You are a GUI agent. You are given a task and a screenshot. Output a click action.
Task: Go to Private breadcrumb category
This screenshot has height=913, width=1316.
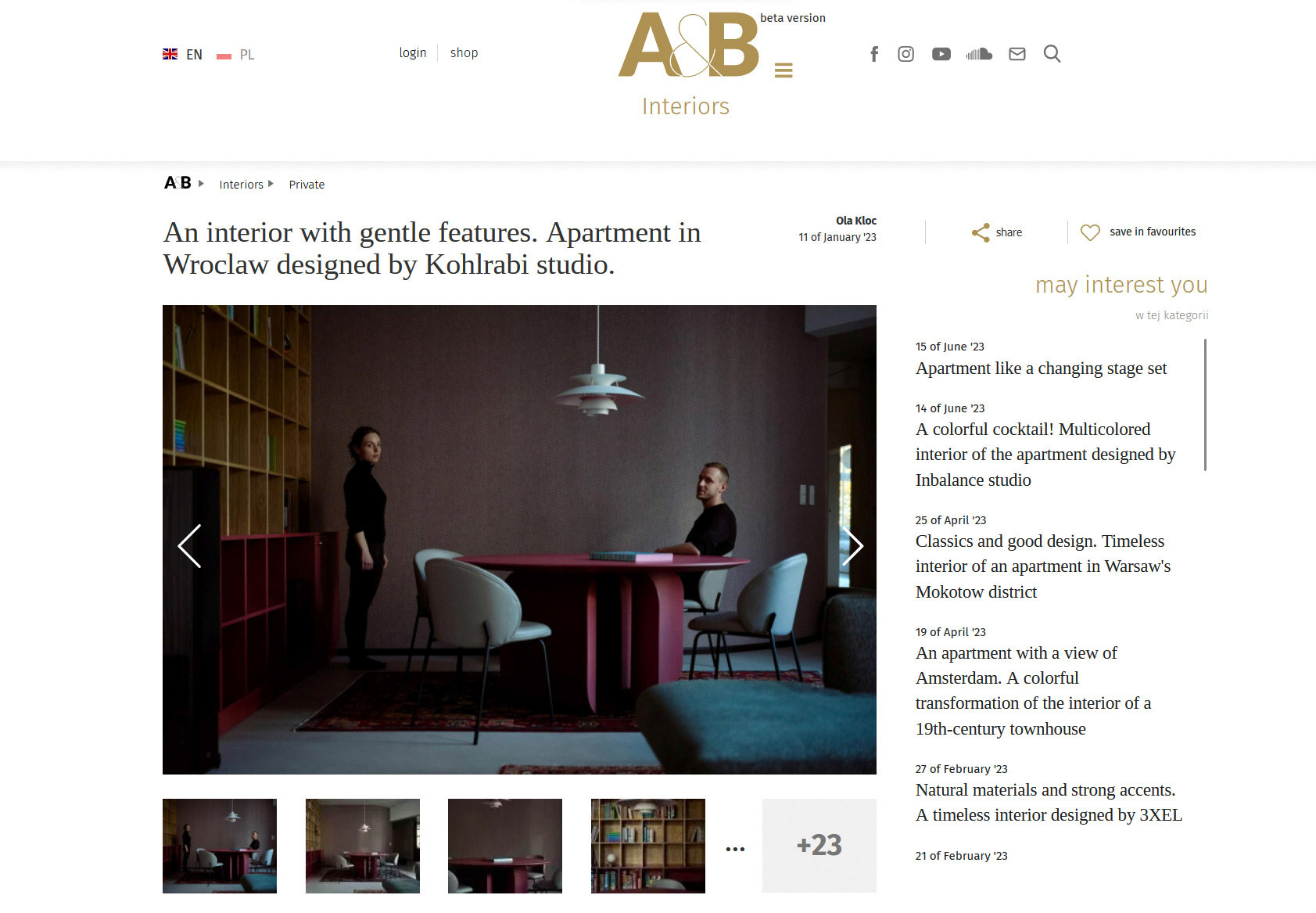[x=307, y=185]
